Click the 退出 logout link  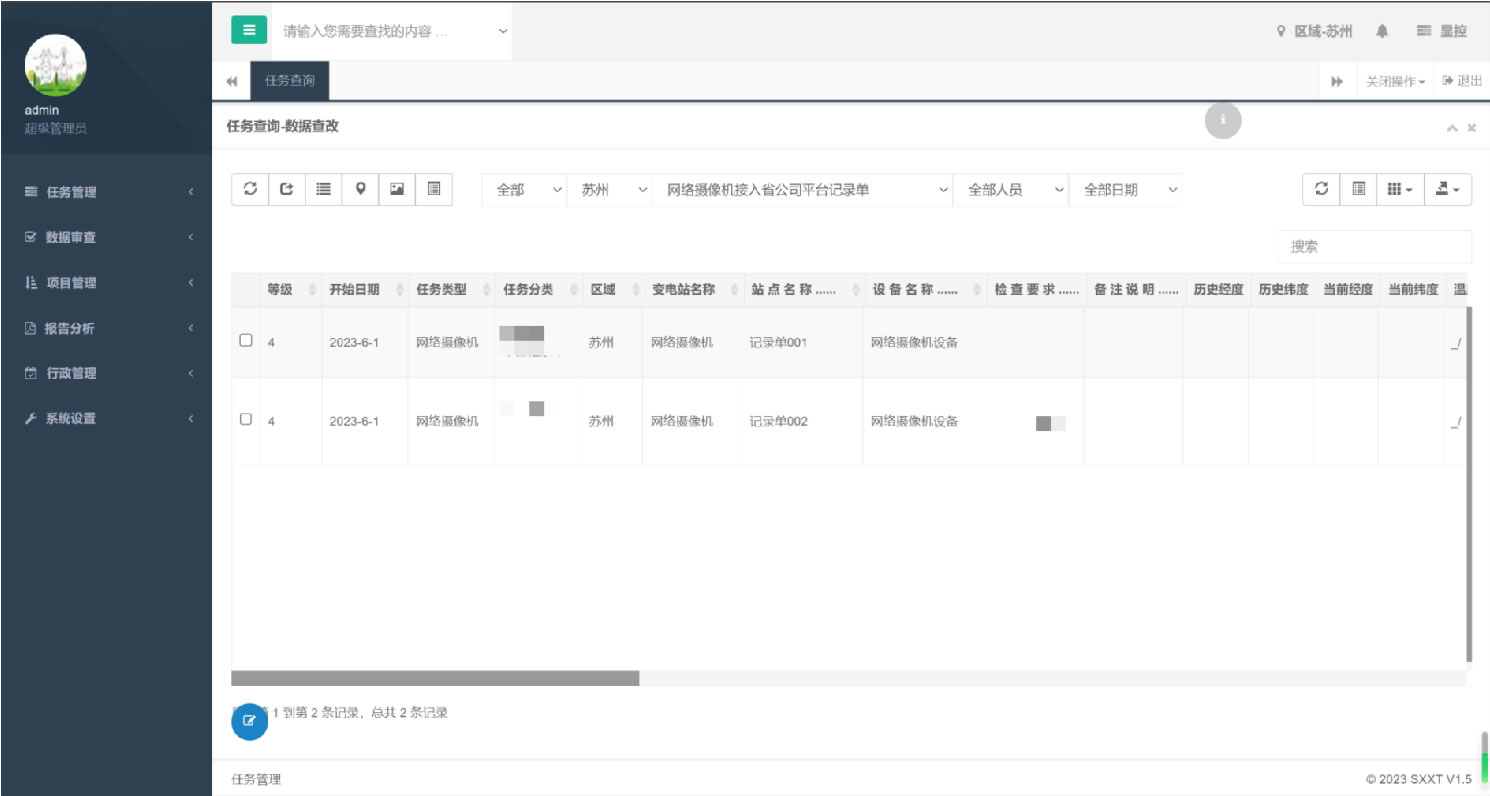click(1462, 81)
